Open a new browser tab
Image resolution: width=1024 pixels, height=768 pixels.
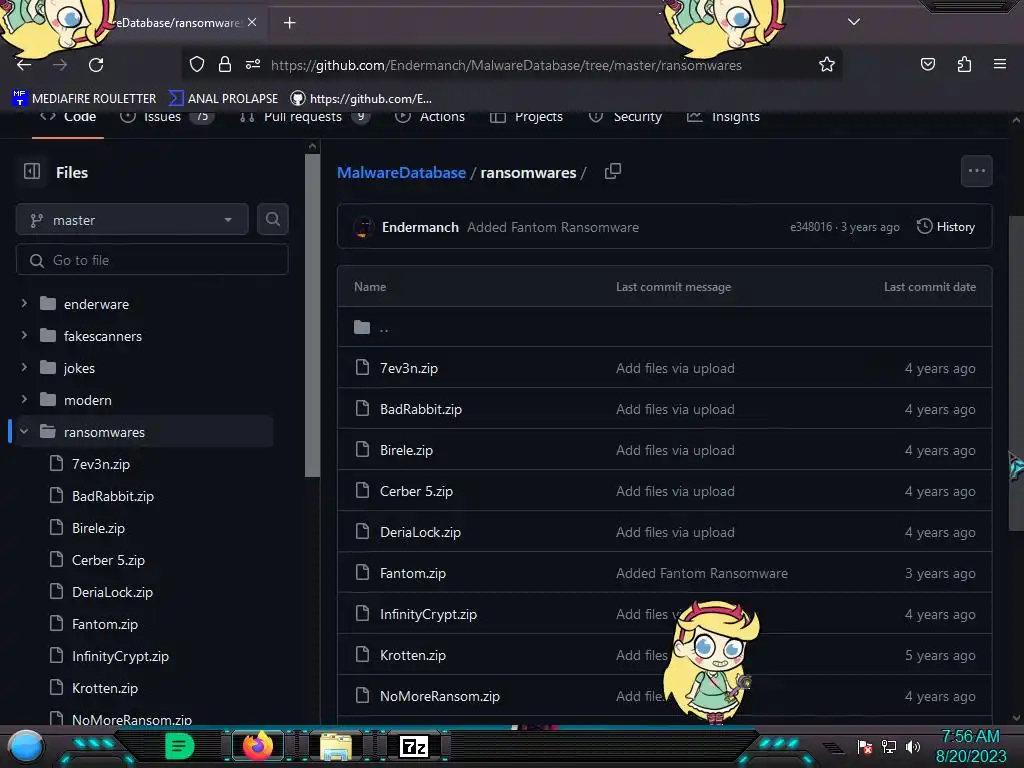[x=289, y=23]
